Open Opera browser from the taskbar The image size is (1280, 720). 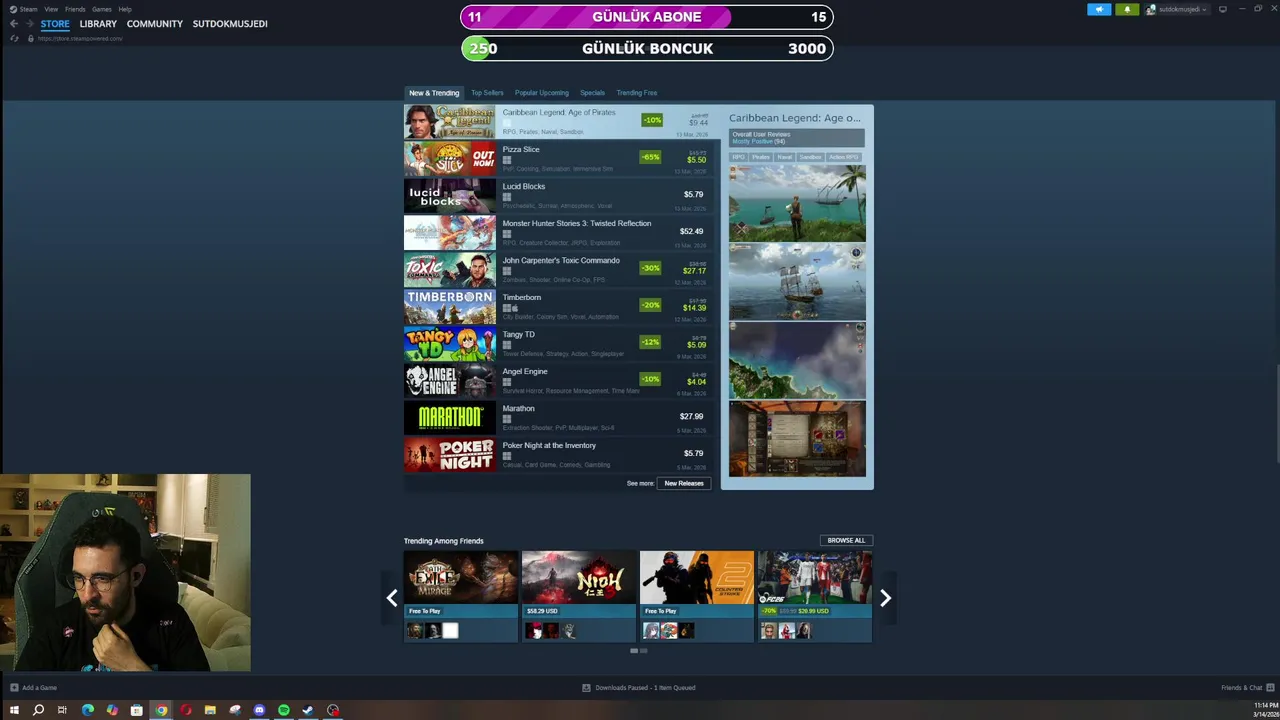186,710
